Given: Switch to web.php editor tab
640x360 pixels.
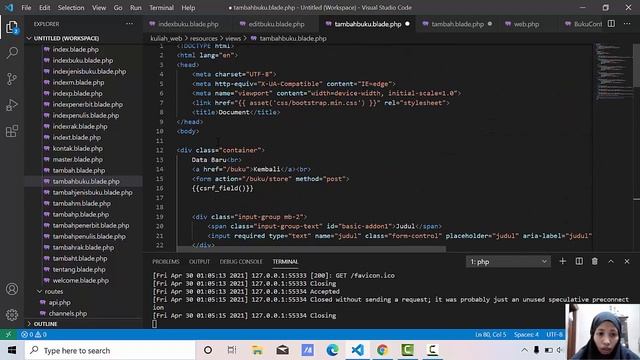Looking at the screenshot, I should point(526,24).
